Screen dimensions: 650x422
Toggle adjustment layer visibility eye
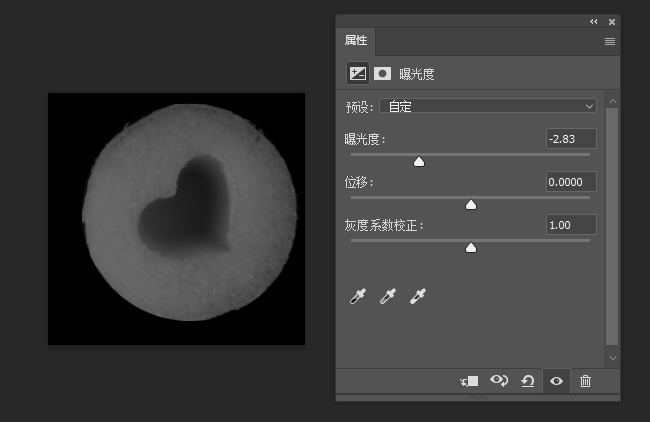[x=556, y=381]
